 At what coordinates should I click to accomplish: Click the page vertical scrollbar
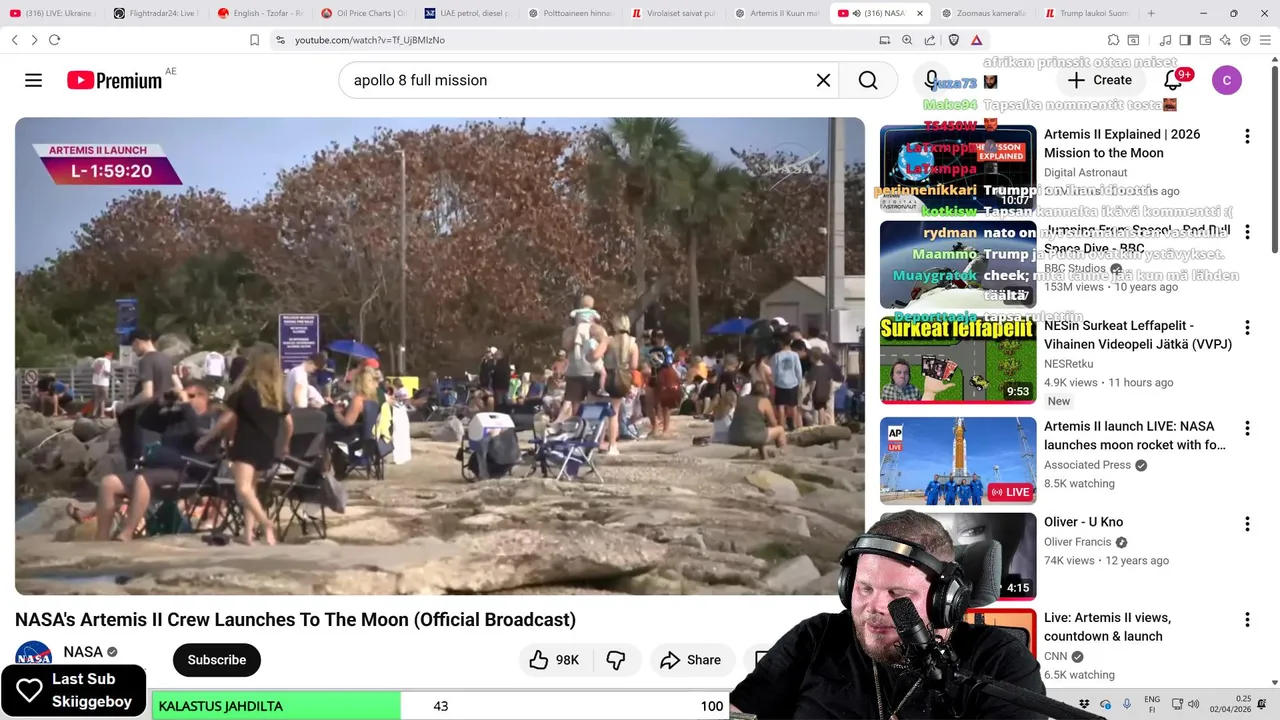coord(1274,160)
